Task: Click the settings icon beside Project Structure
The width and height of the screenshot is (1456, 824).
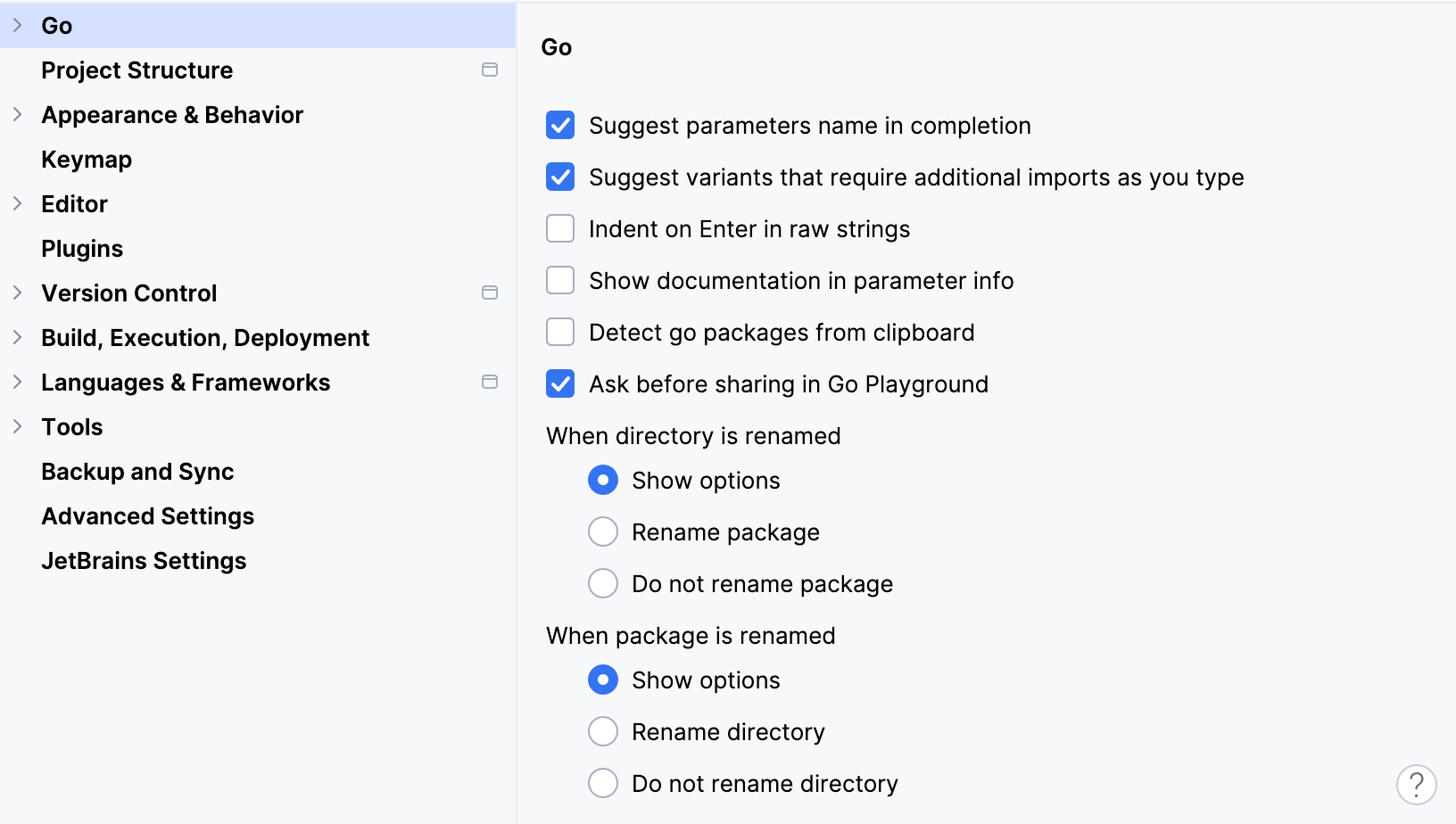Action: coord(490,70)
